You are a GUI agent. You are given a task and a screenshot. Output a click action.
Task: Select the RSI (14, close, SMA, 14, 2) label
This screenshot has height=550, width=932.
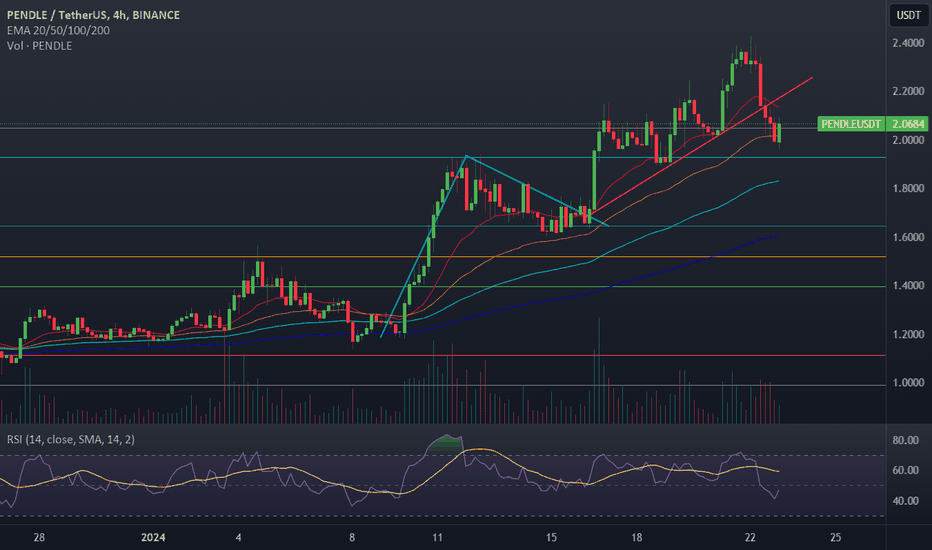[x=71, y=439]
